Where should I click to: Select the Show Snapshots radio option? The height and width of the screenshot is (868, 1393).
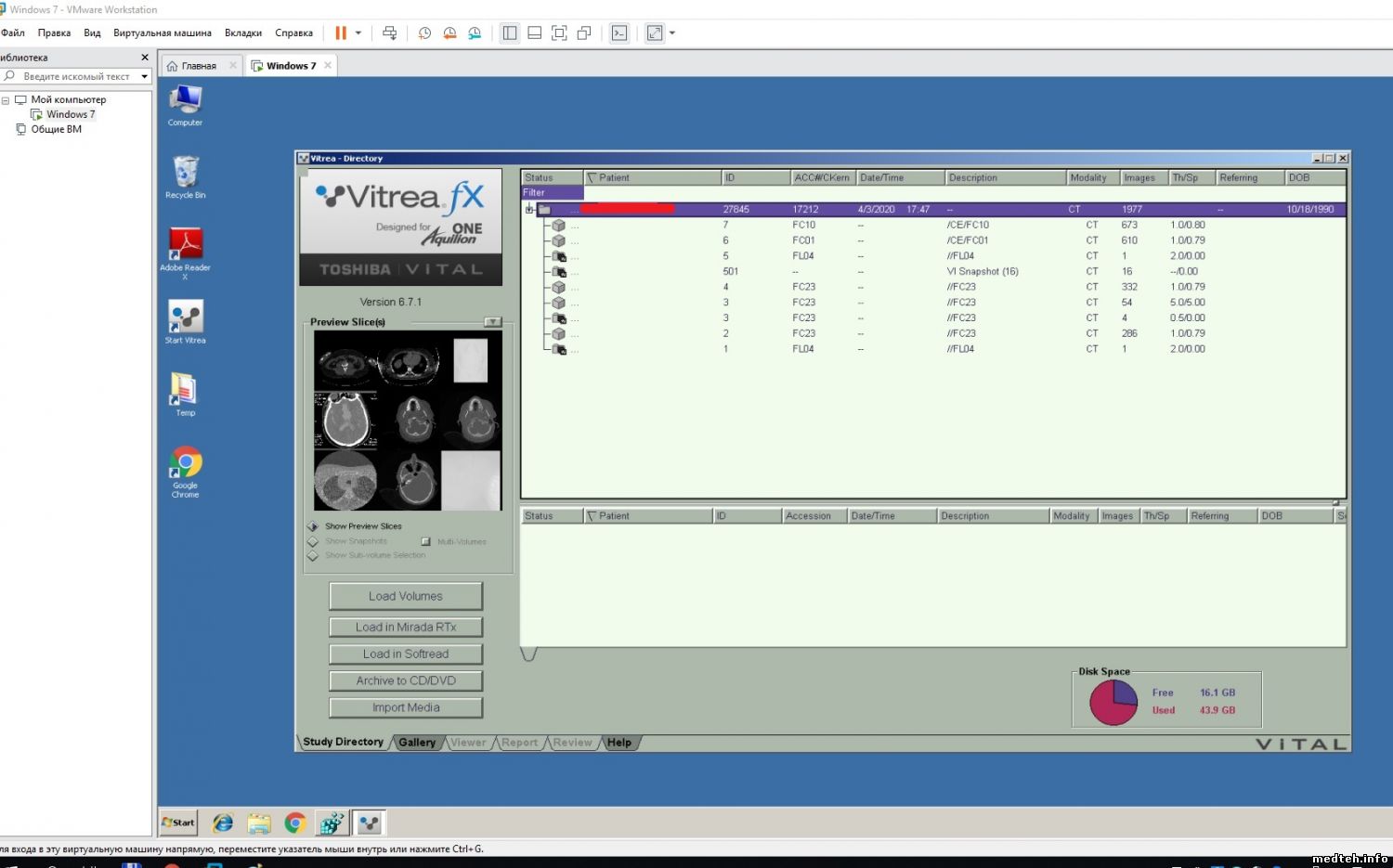(313, 541)
